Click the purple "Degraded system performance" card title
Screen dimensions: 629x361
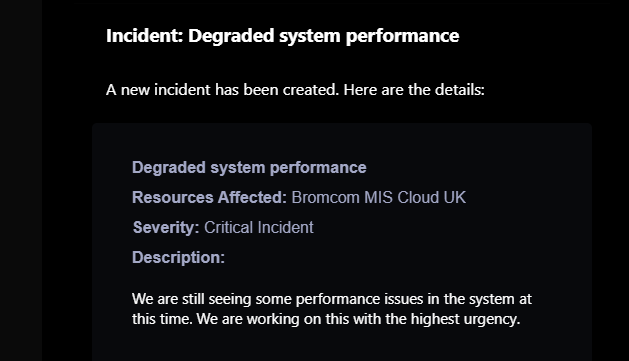(x=249, y=168)
